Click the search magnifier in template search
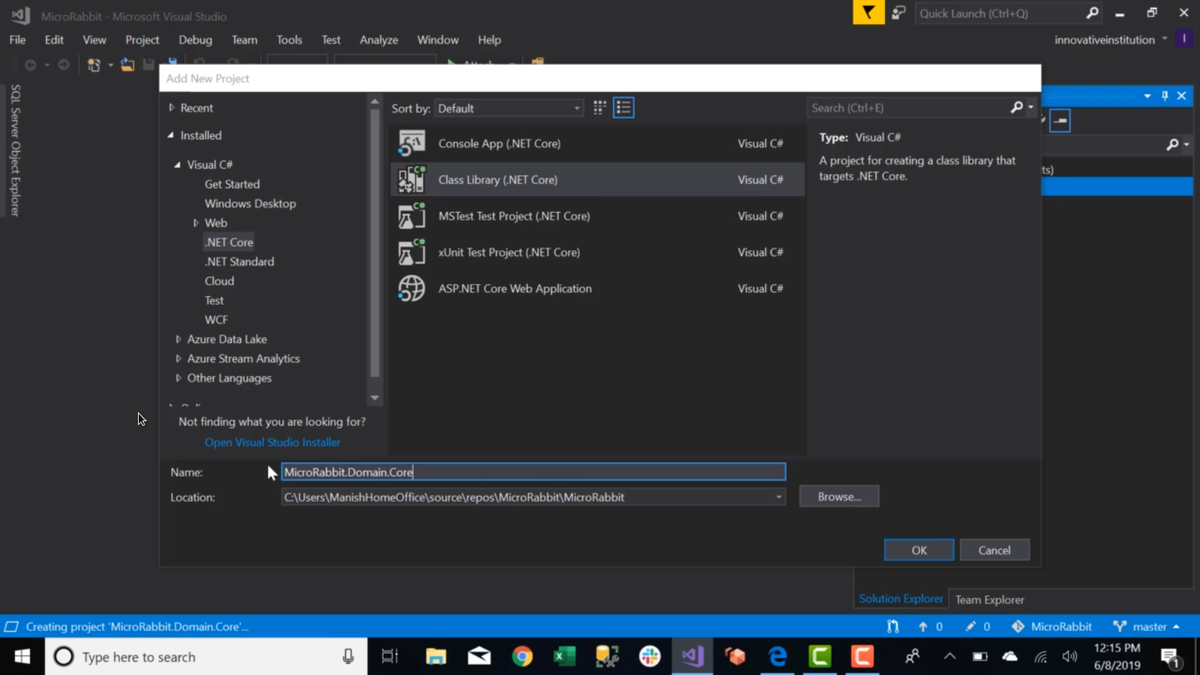The image size is (1200, 675). pos(1017,107)
